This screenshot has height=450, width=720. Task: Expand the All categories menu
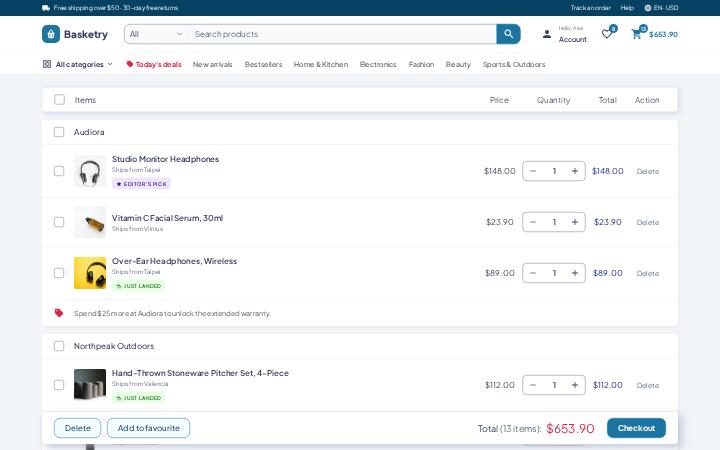[78, 64]
